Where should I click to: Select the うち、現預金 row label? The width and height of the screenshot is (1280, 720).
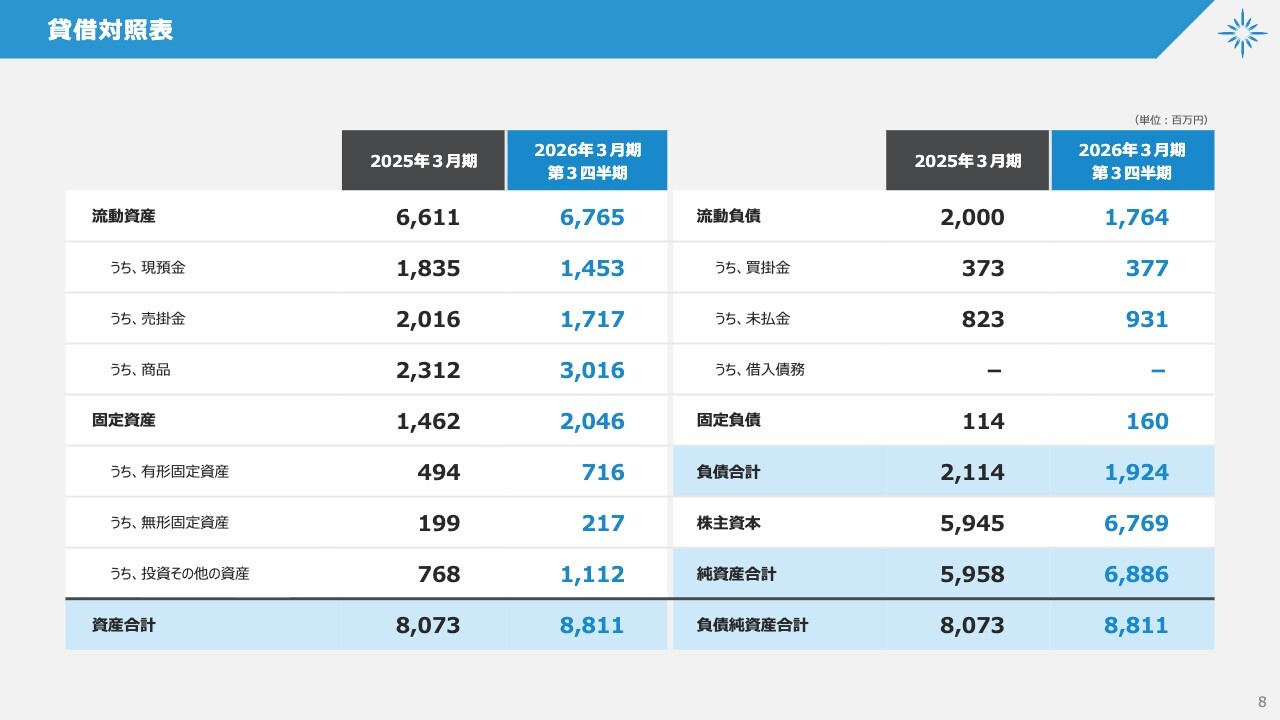(147, 268)
